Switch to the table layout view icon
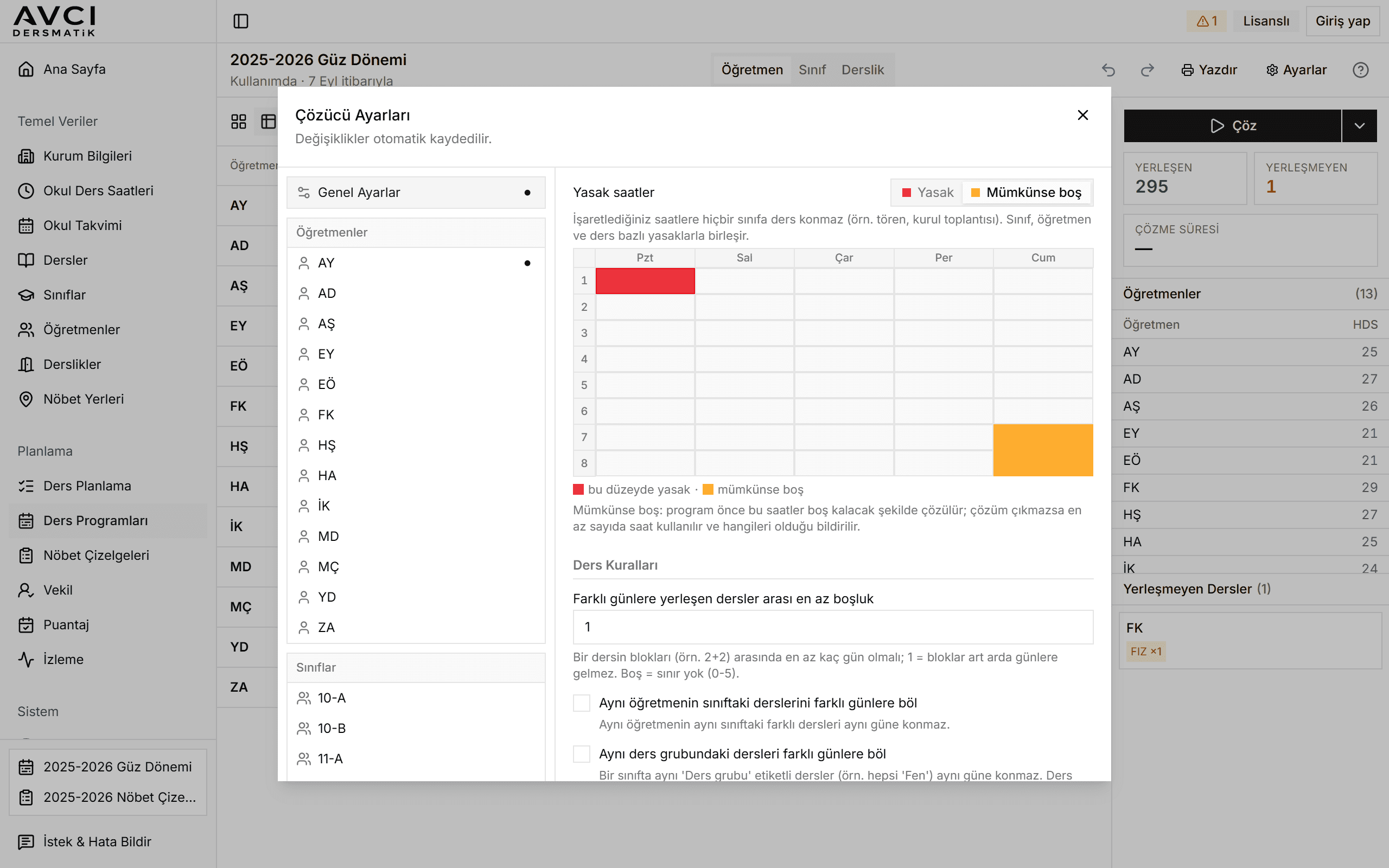Screen dimensions: 1389x868 [x=268, y=122]
